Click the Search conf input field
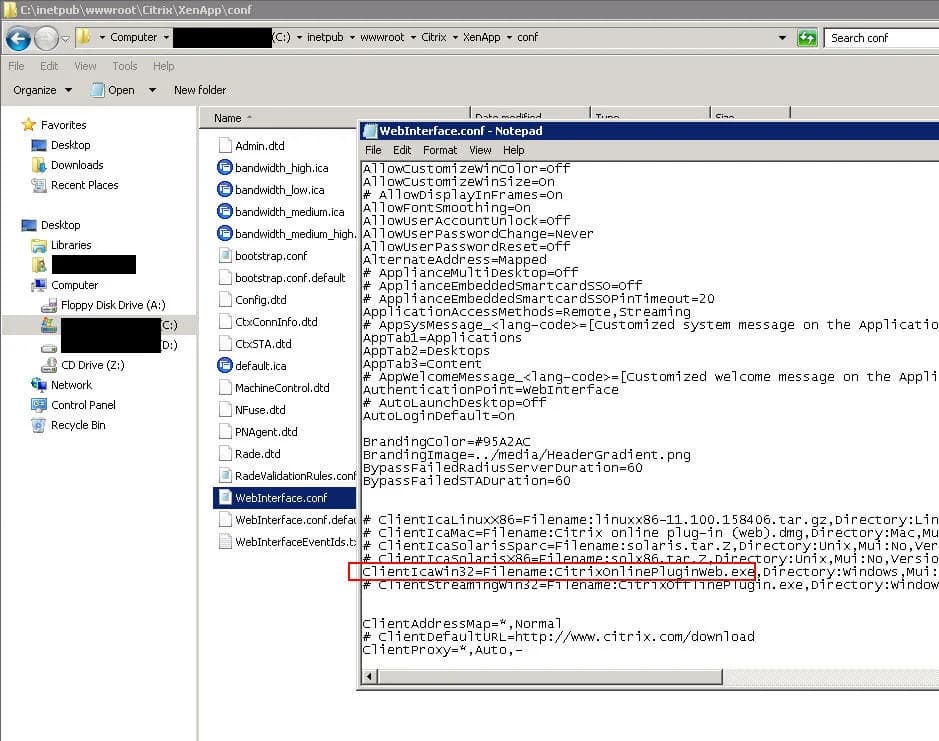Image resolution: width=939 pixels, height=741 pixels. pyautogui.click(x=882, y=38)
